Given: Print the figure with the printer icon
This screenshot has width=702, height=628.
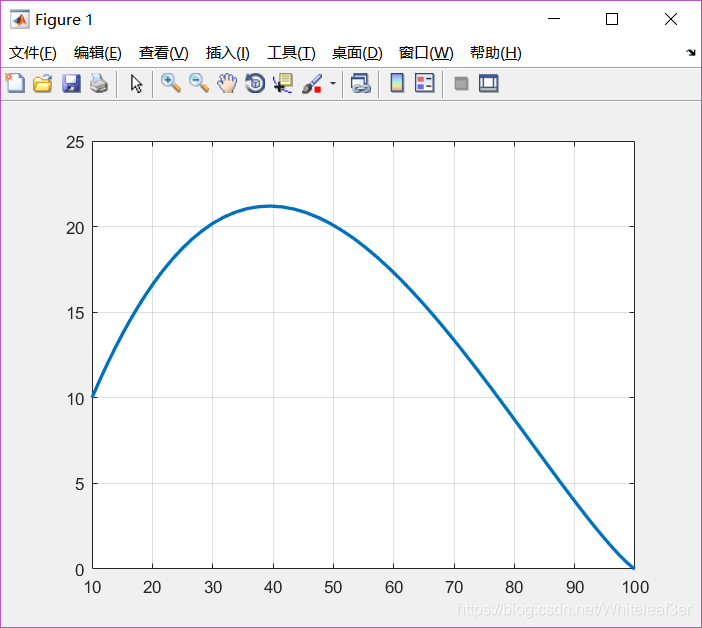Looking at the screenshot, I should coord(98,84).
